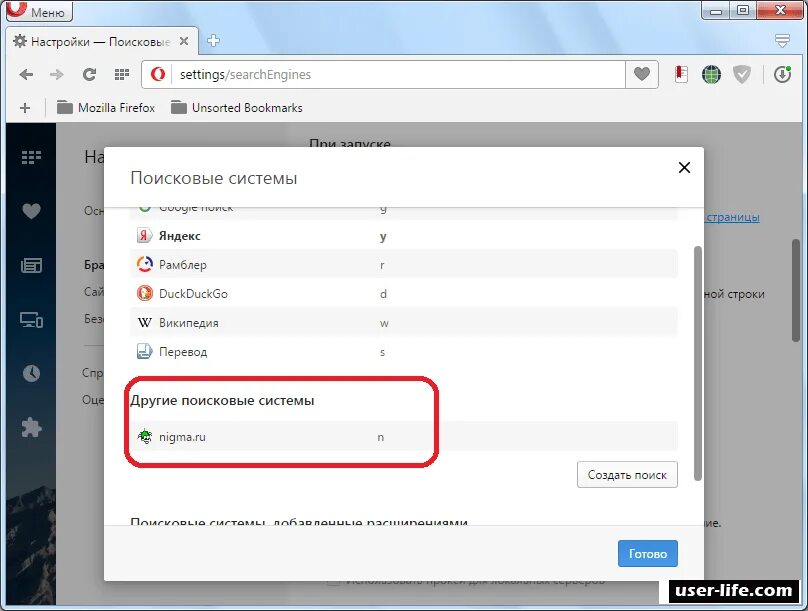This screenshot has height=611, width=808.
Task: Go back with the back arrow
Action: click(26, 75)
